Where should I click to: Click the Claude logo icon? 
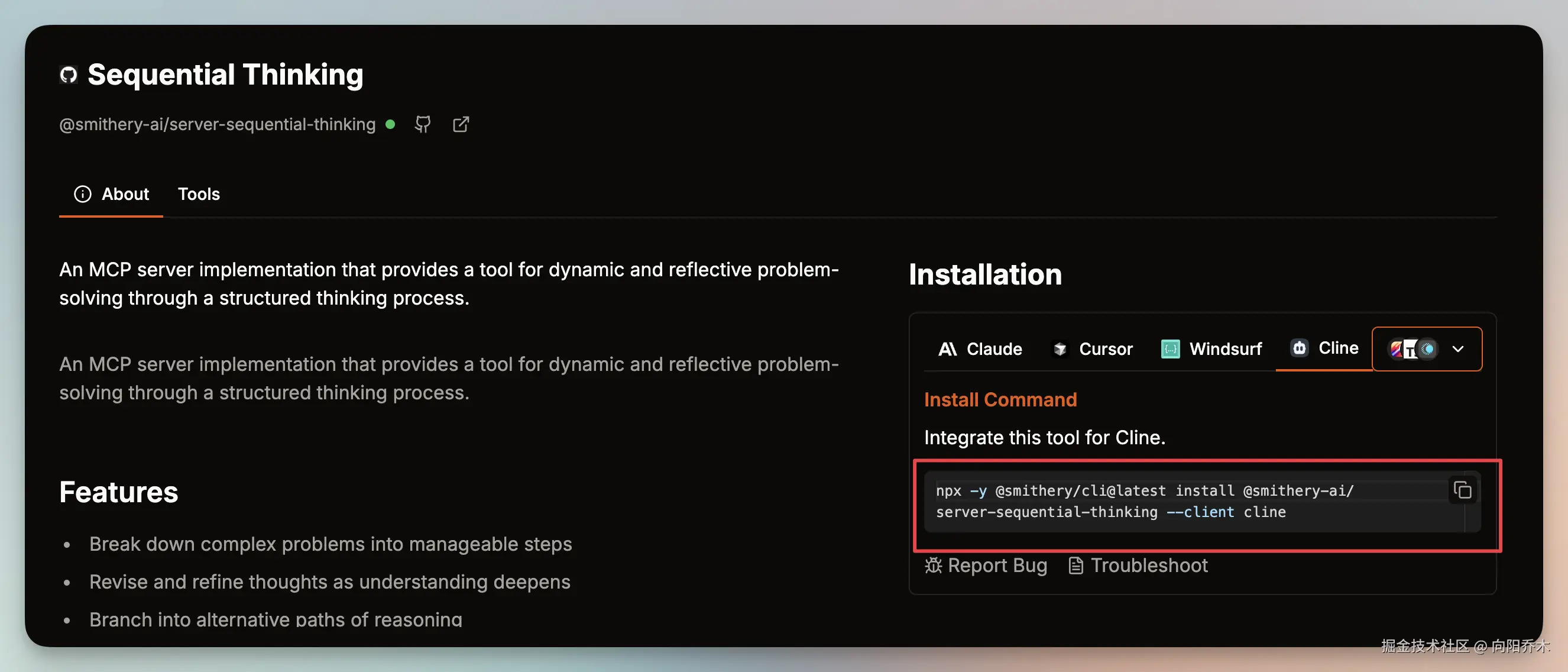(947, 349)
